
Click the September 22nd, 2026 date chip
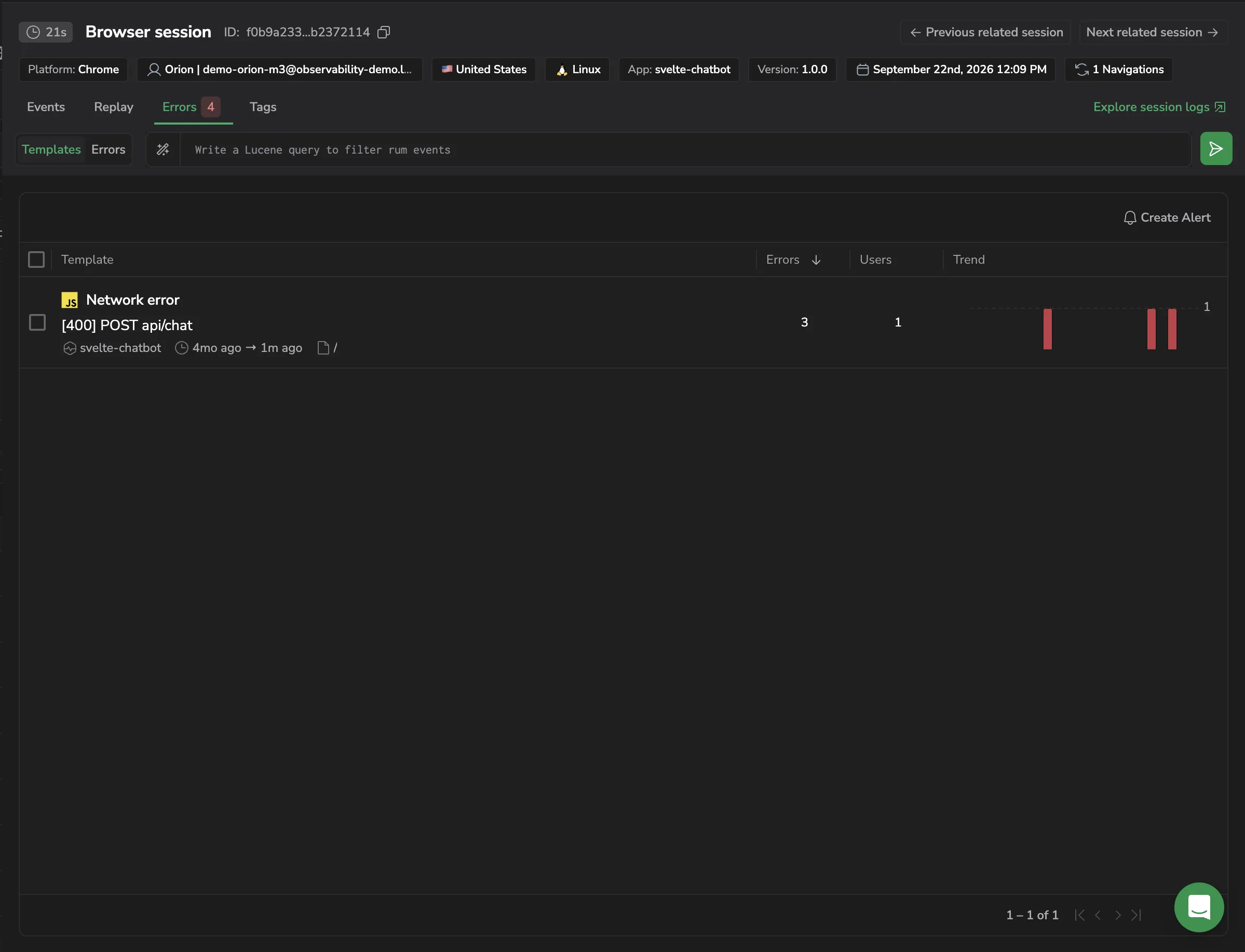[951, 70]
